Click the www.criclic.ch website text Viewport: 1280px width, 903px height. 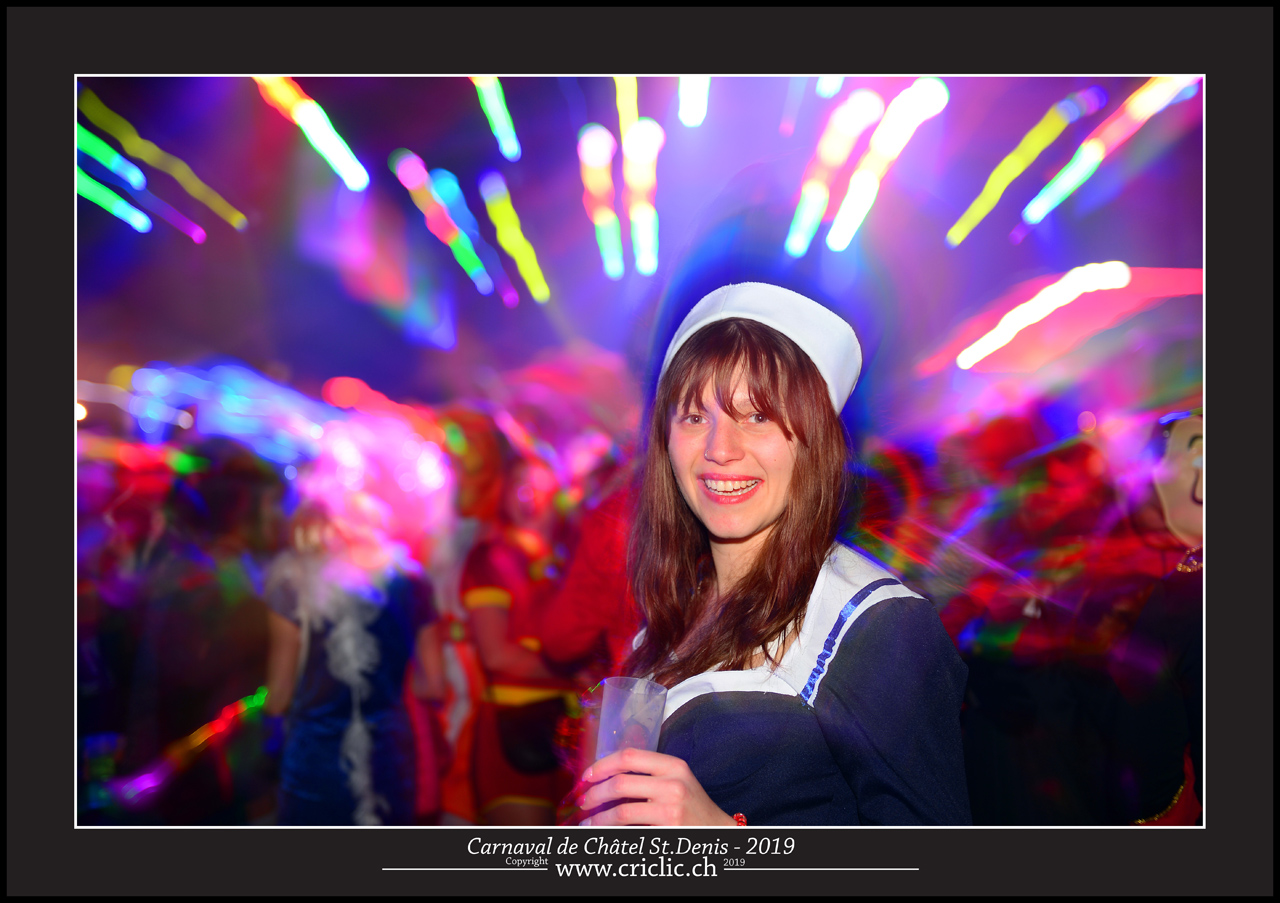coord(636,868)
